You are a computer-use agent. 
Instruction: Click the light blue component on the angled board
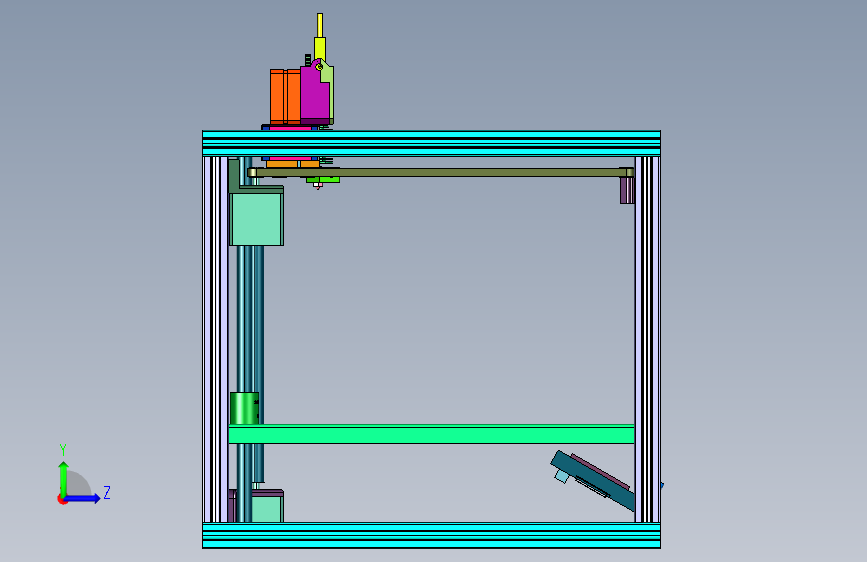tap(562, 476)
